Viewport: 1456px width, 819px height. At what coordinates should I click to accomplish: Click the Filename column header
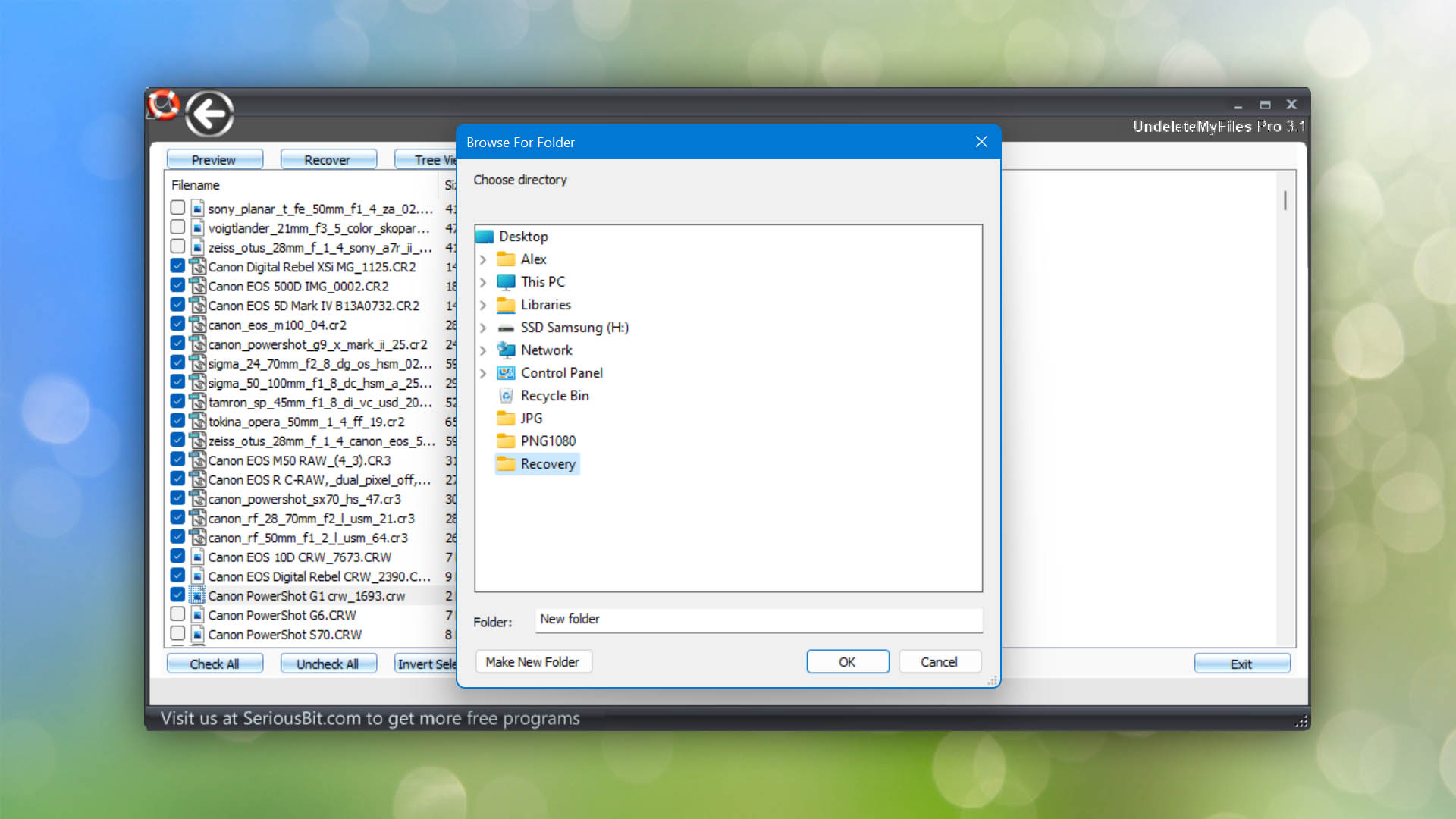301,185
